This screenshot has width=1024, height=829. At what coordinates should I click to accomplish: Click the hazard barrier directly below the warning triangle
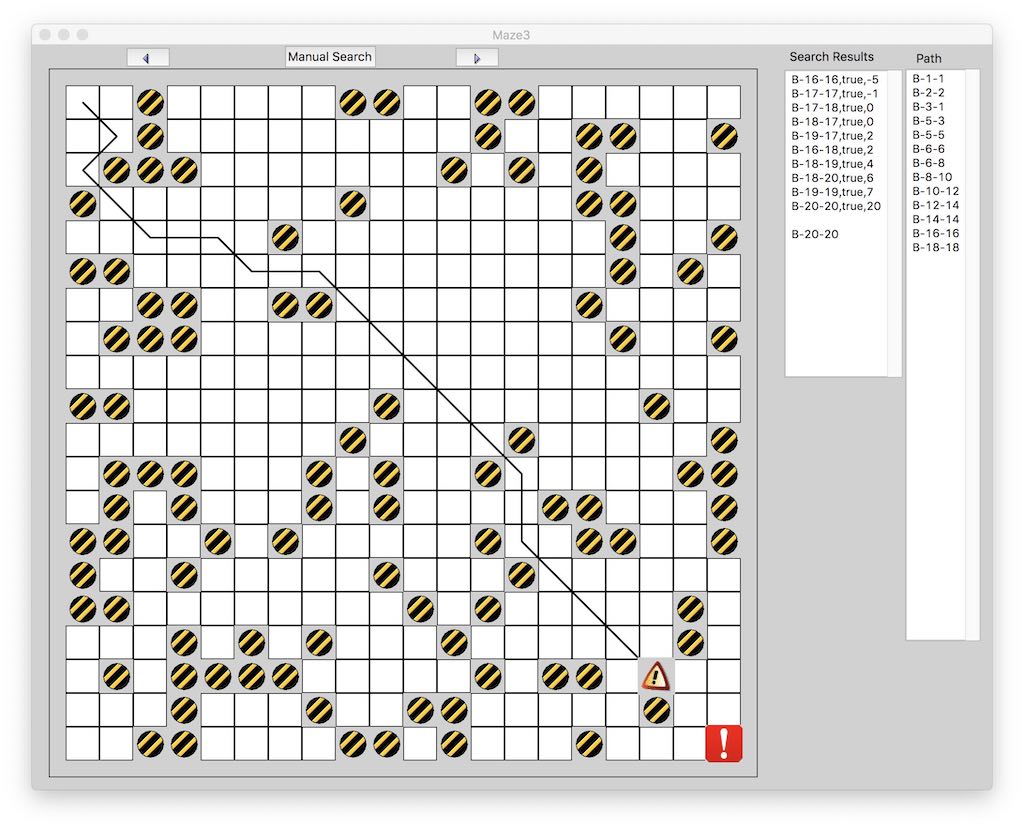pos(655,710)
